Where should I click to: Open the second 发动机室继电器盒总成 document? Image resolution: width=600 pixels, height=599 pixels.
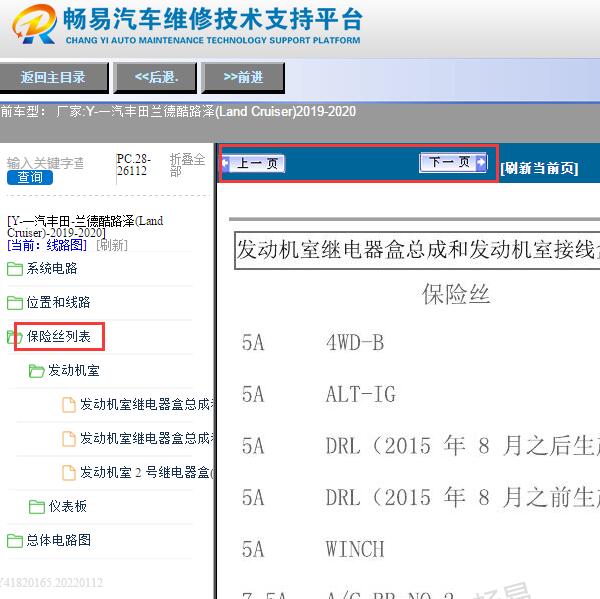147,438
